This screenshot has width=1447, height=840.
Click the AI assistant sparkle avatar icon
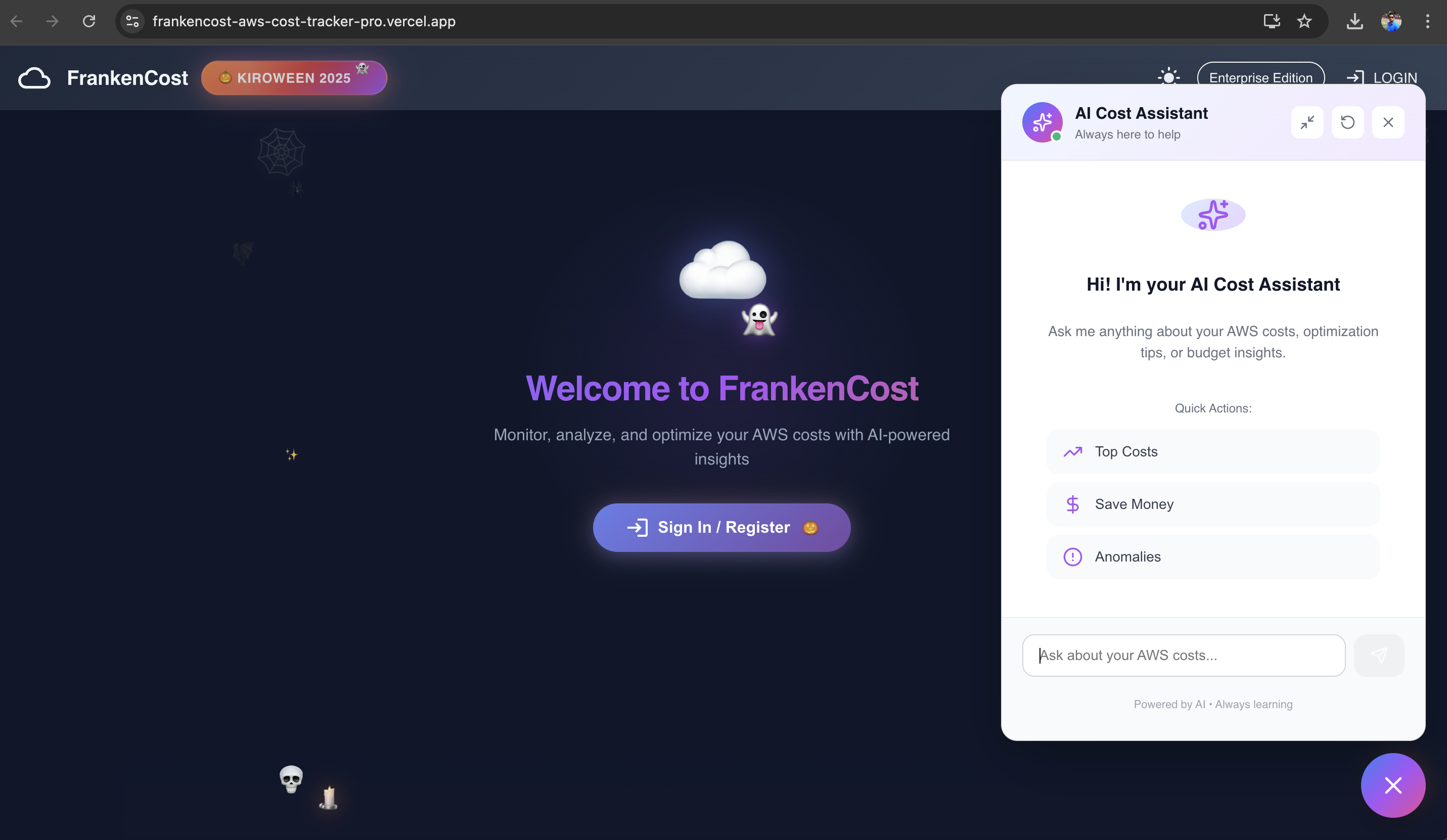(1042, 122)
